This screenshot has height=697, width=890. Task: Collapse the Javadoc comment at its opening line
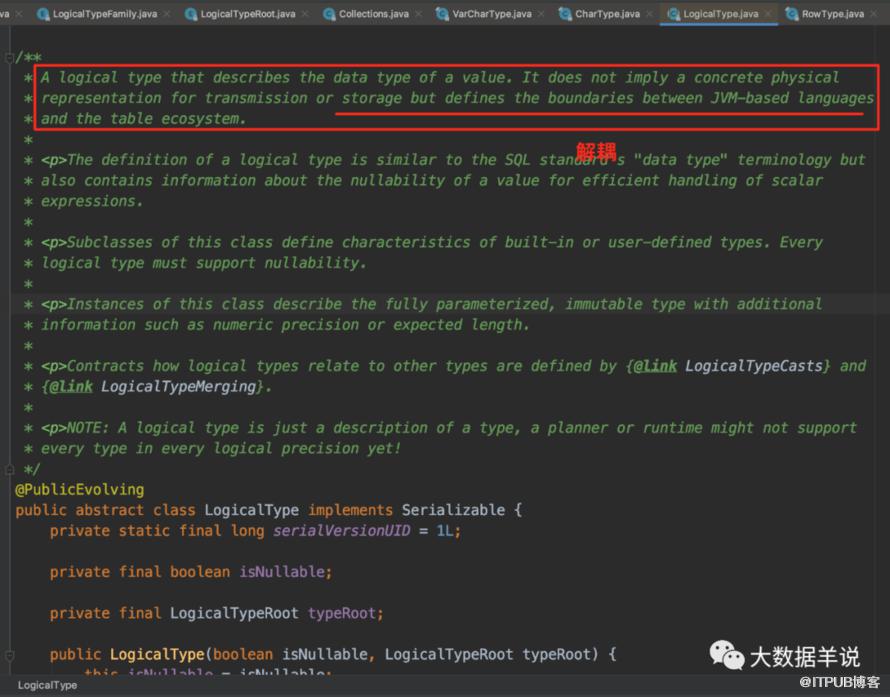pyautogui.click(x=9, y=57)
